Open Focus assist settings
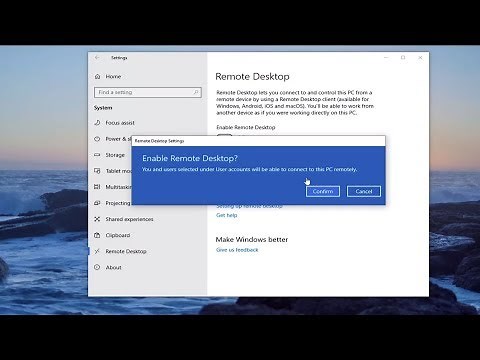The height and width of the screenshot is (360, 480). click(120, 123)
